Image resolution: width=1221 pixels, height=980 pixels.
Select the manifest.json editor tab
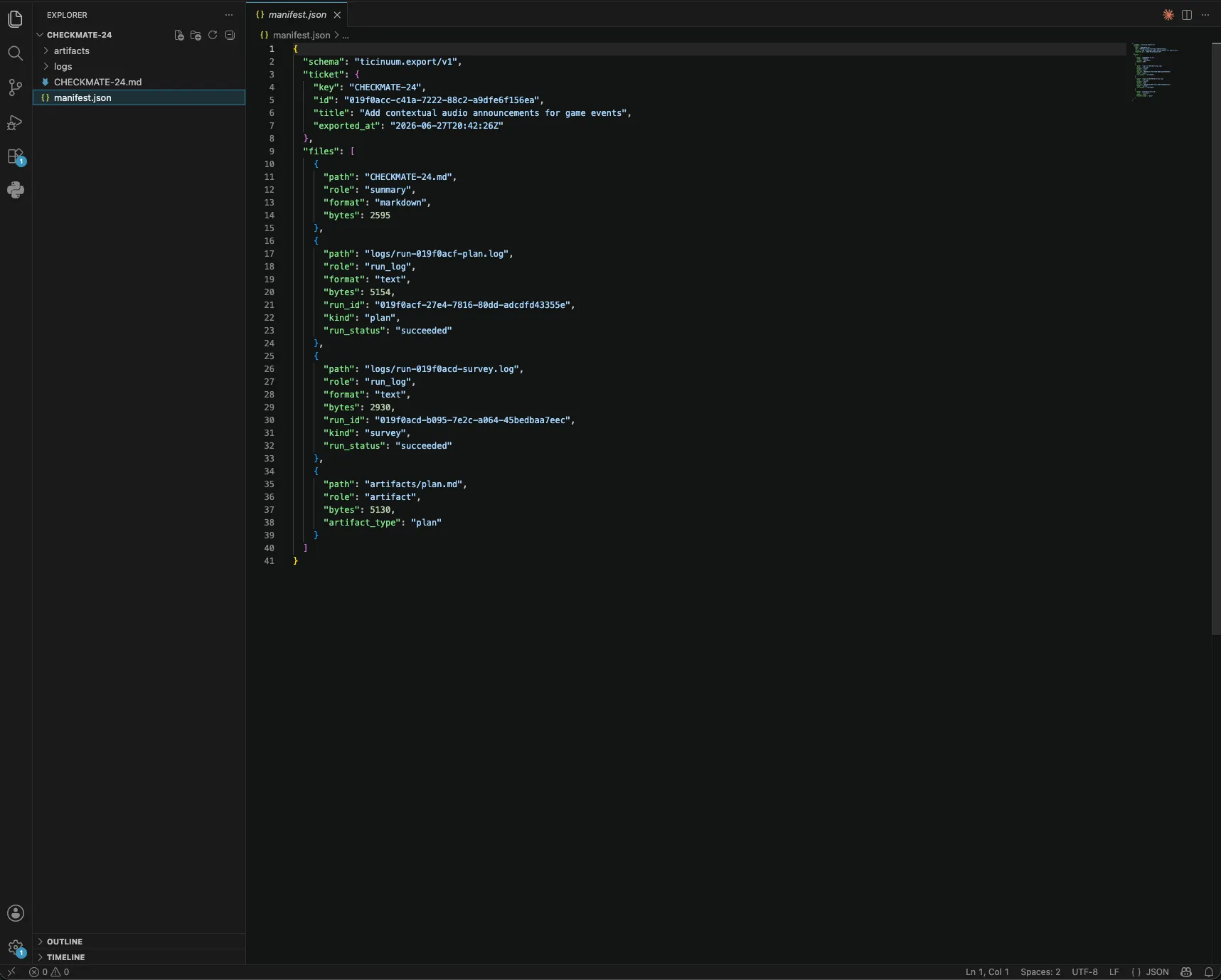pyautogui.click(x=297, y=15)
